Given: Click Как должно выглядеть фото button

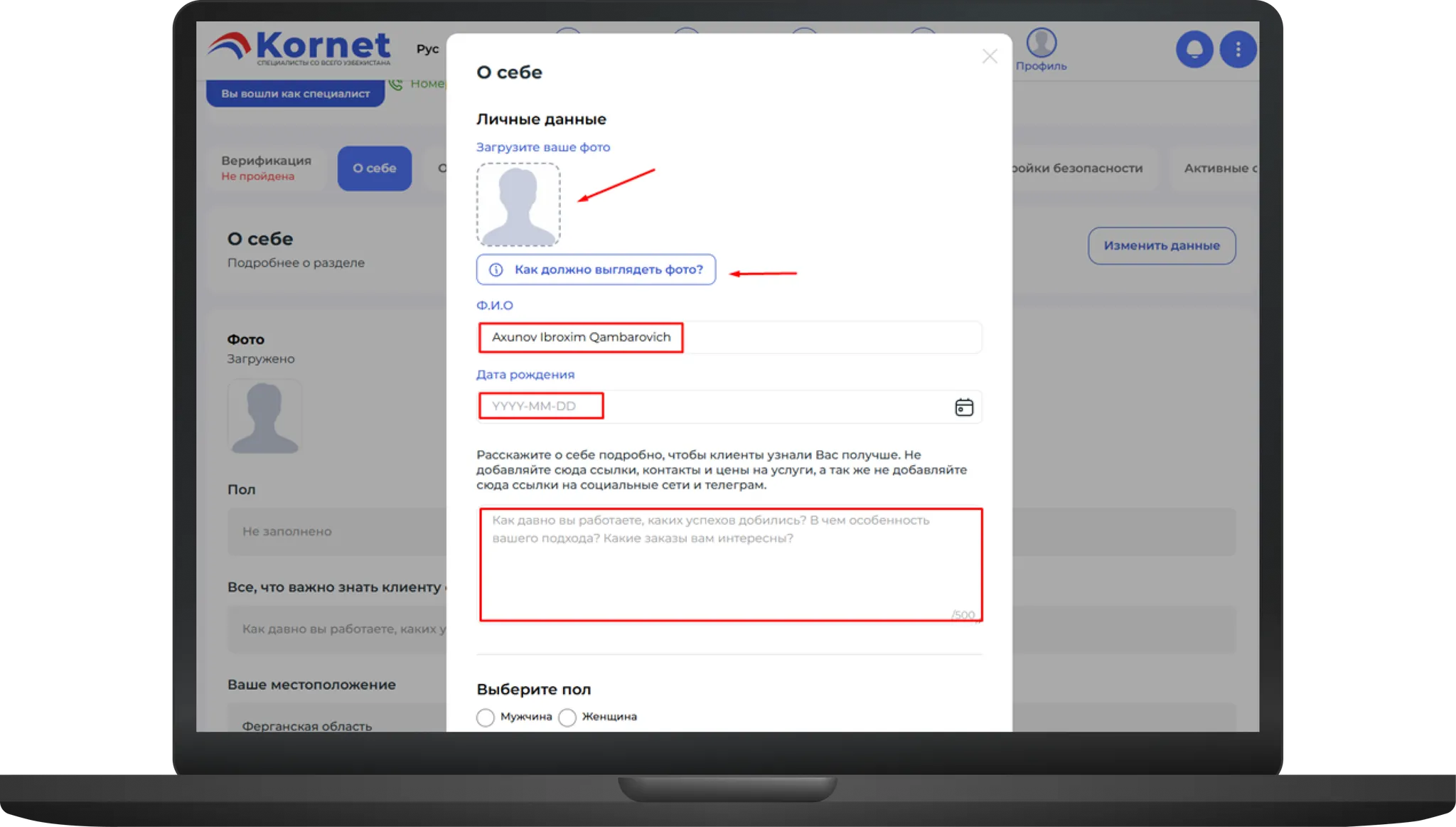Looking at the screenshot, I should tap(596, 270).
